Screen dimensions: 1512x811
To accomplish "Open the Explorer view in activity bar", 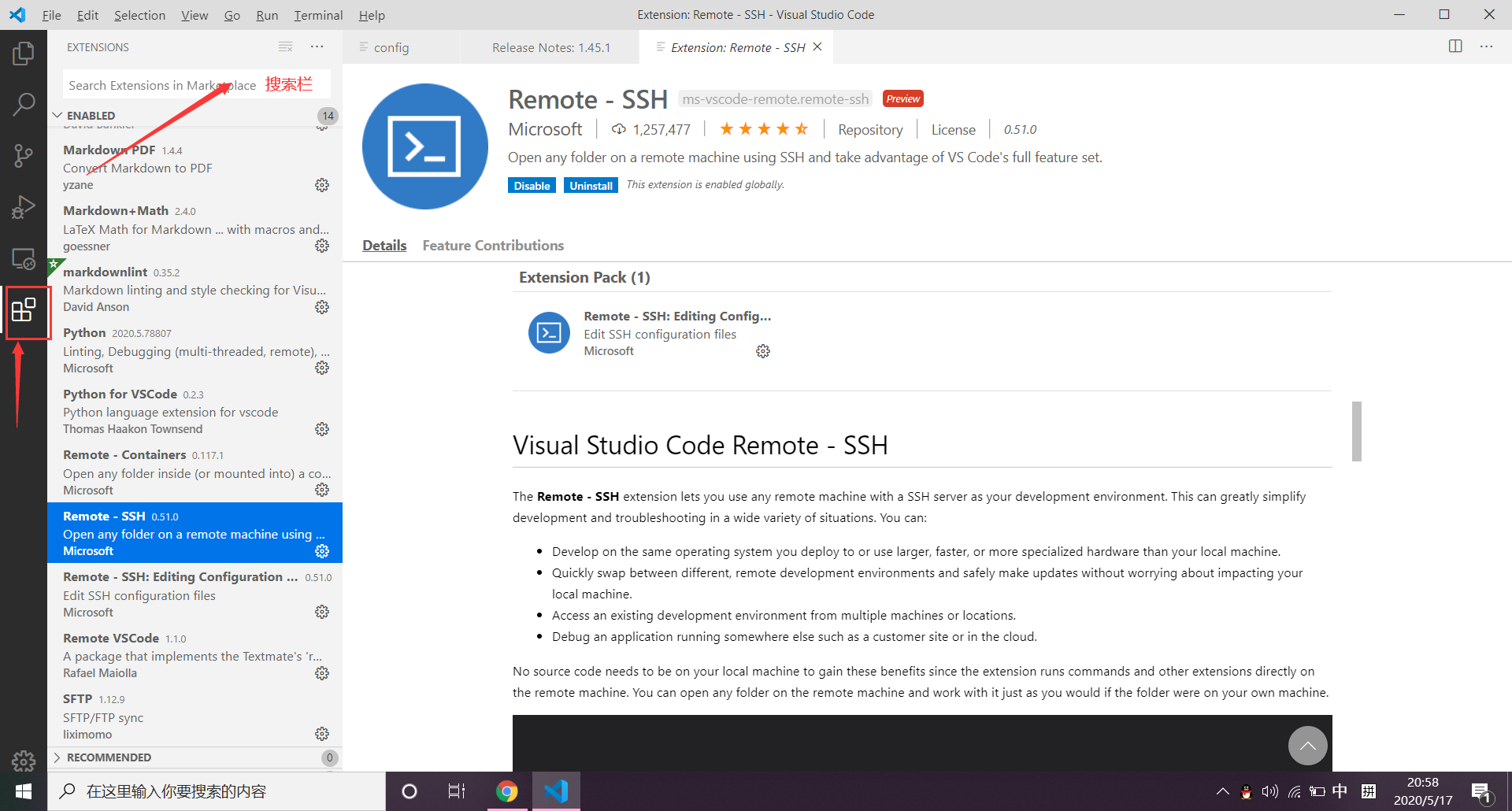I will pyautogui.click(x=24, y=54).
